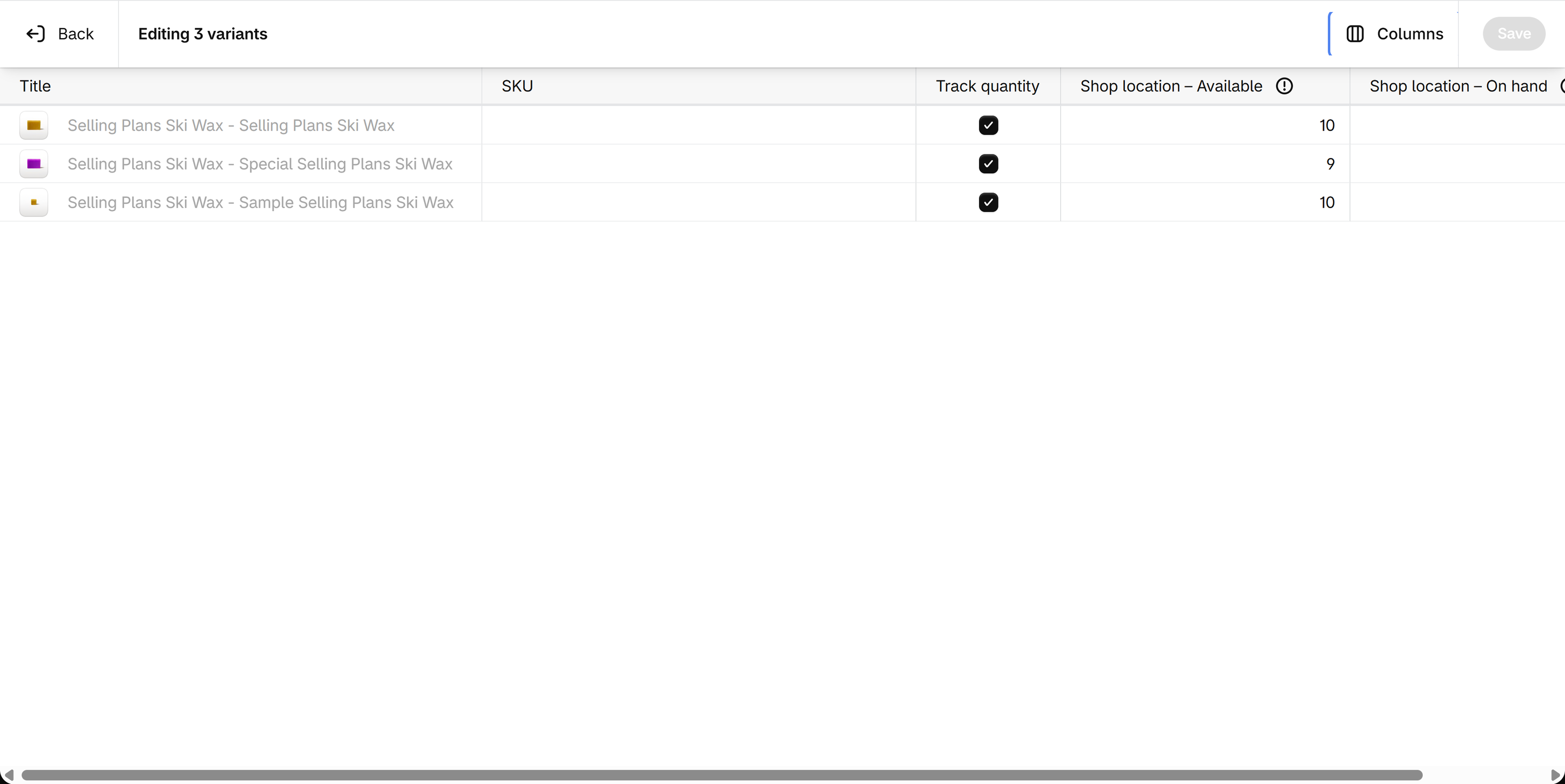Toggle Track quantity for Special Selling Plans Ski Wax

pos(988,164)
